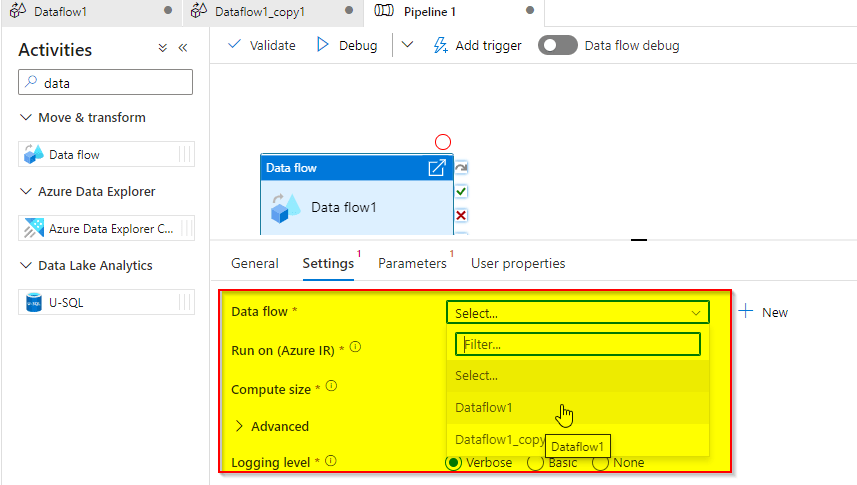The height and width of the screenshot is (485, 857).
Task: Choose the 'Select...' option in list
Action: click(578, 376)
